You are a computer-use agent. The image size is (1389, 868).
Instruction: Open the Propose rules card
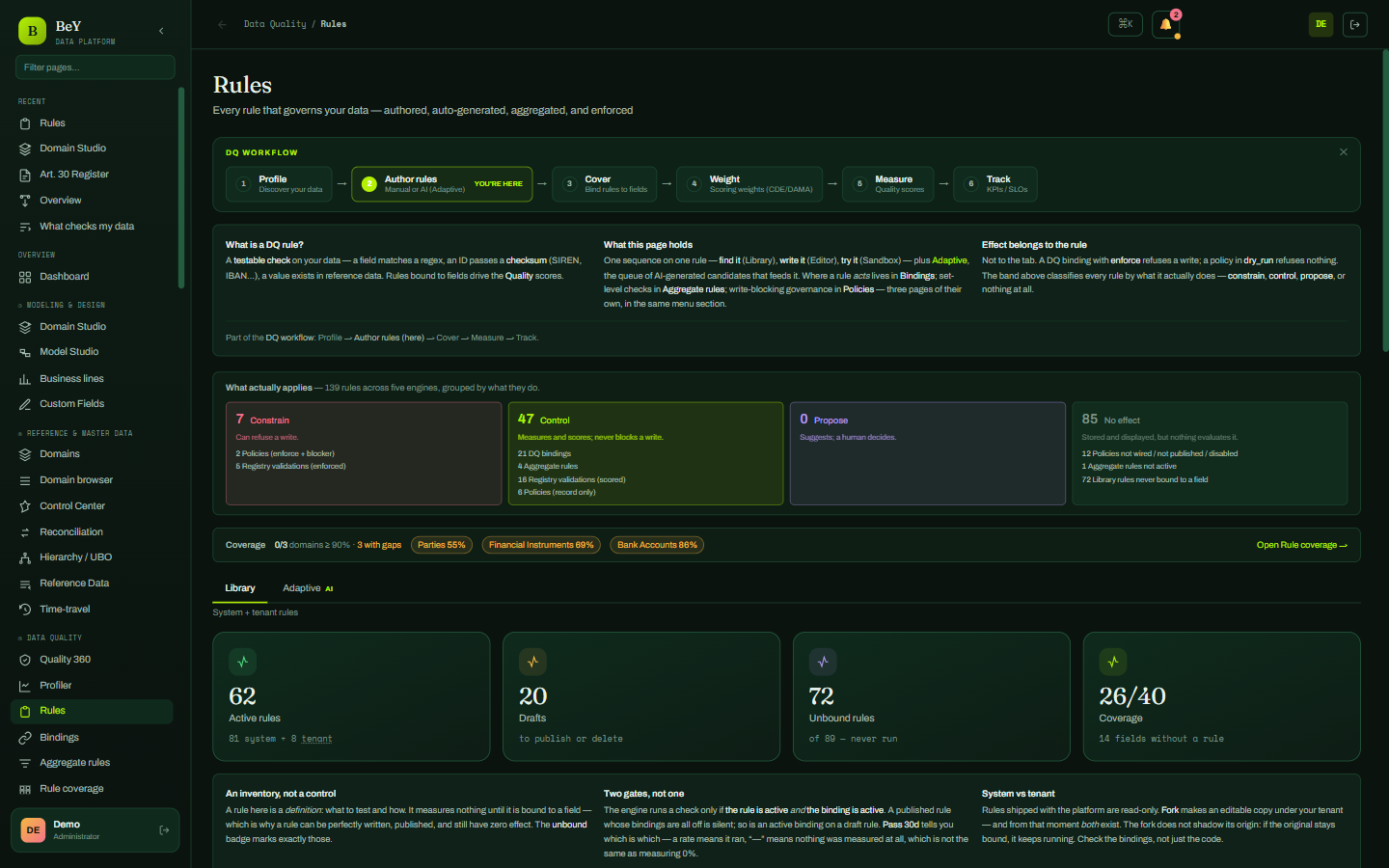928,453
